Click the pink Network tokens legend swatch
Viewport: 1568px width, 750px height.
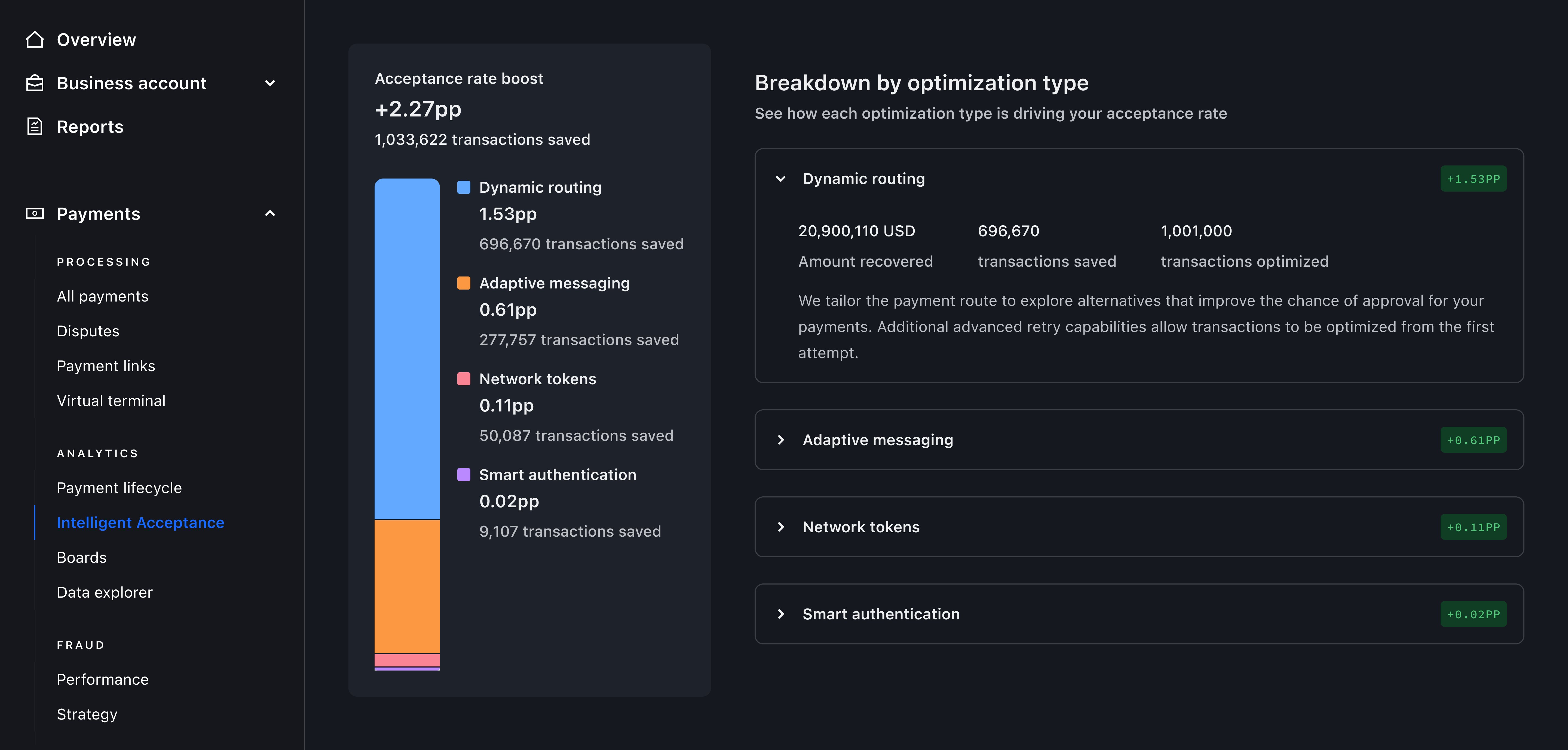click(464, 379)
